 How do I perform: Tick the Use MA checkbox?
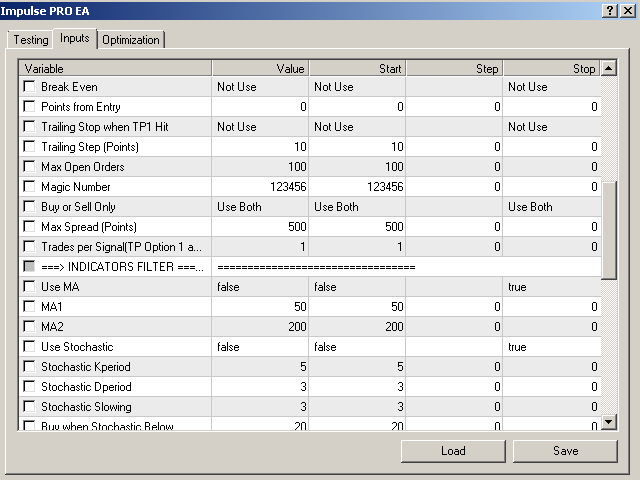(x=29, y=287)
